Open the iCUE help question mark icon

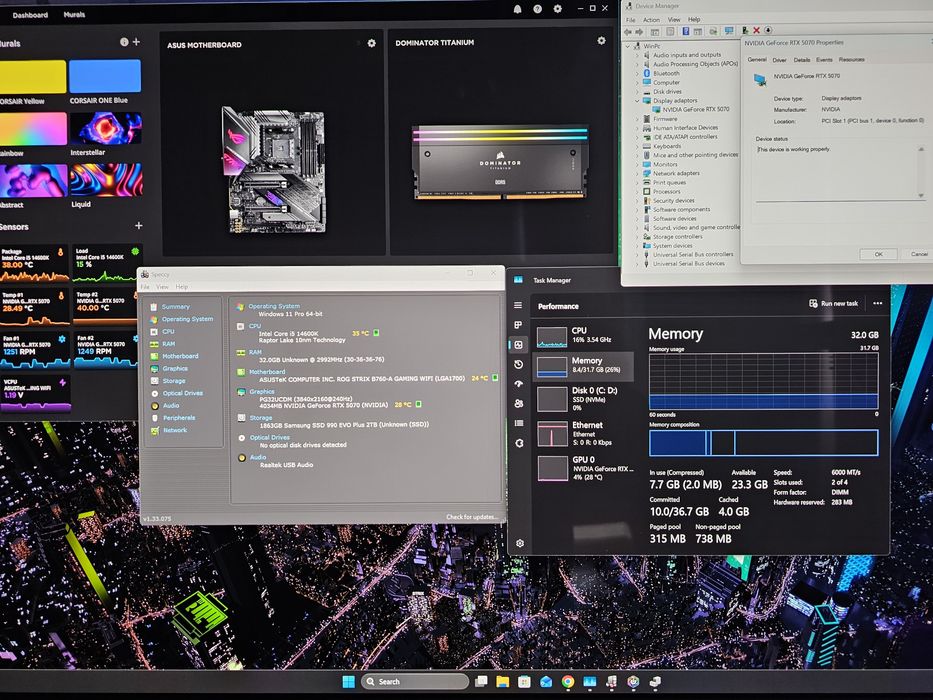tap(537, 9)
